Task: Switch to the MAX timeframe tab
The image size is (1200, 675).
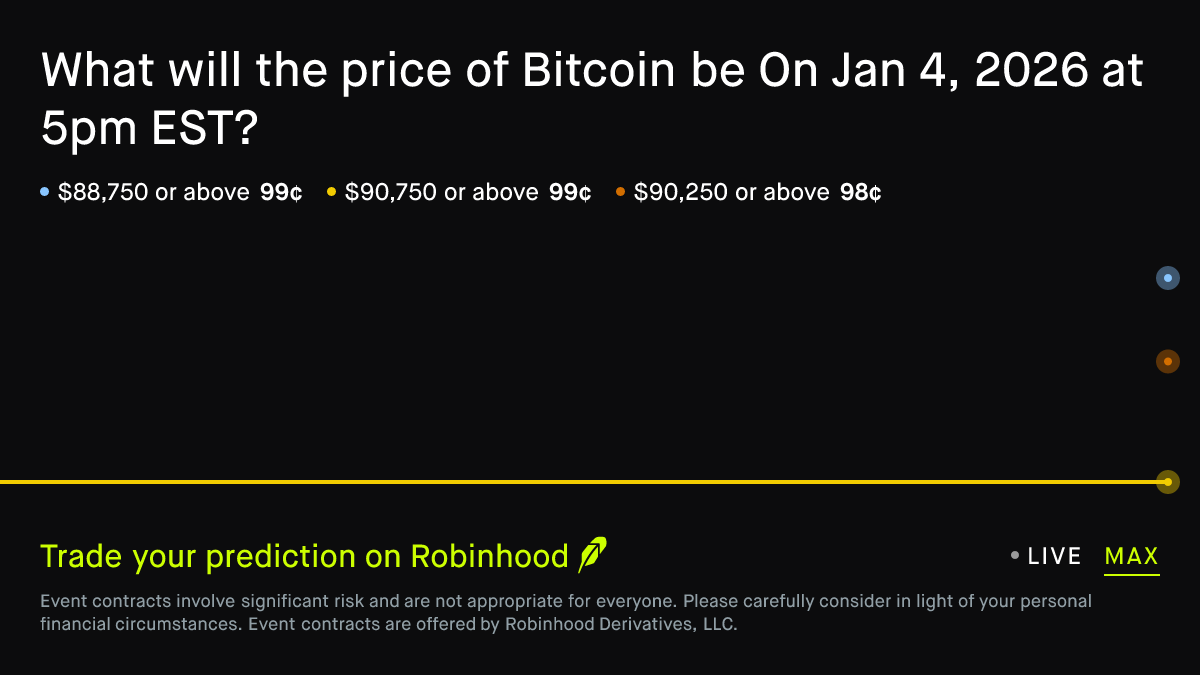Action: pos(1131,556)
